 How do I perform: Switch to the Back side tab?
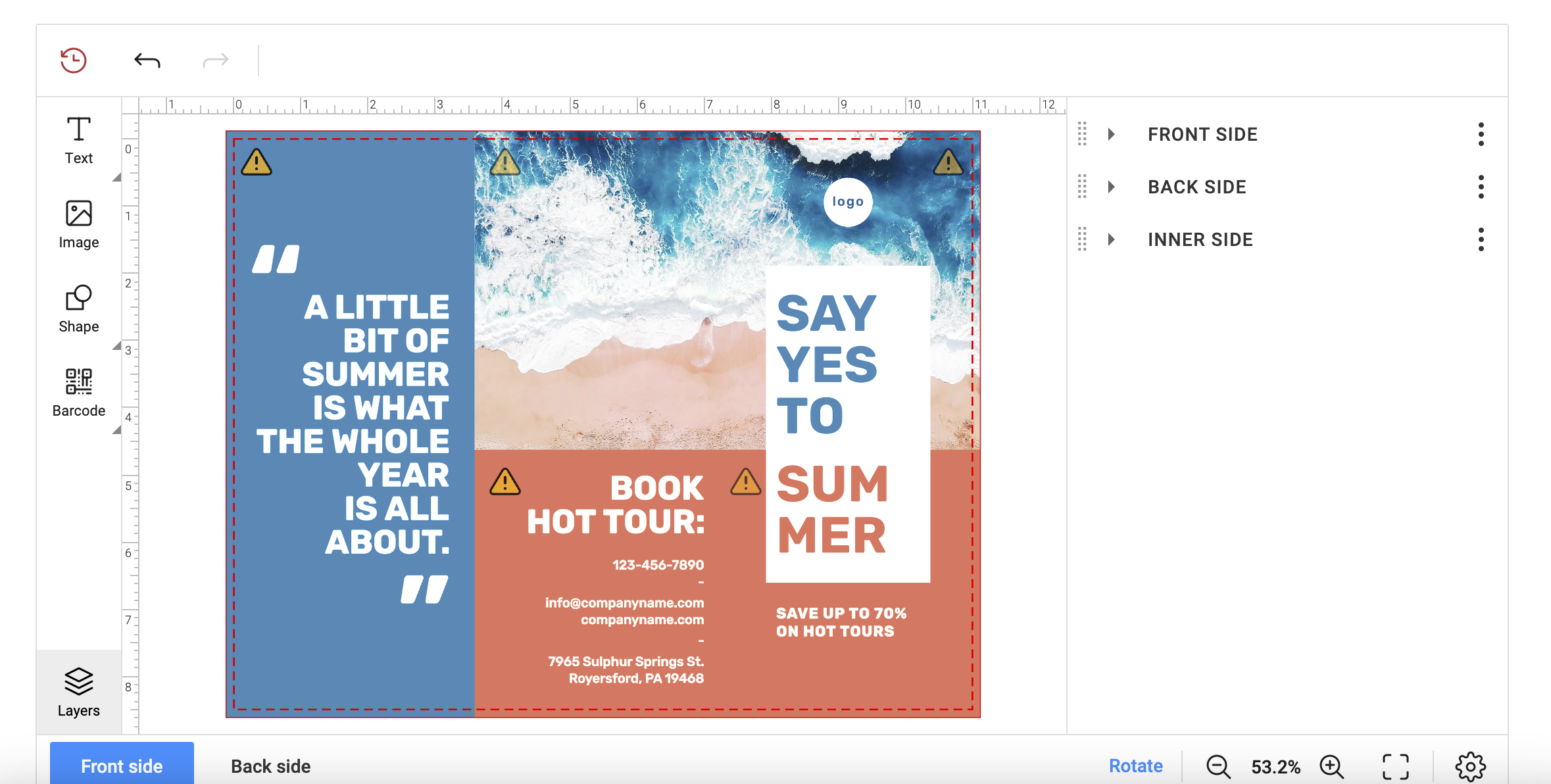click(x=271, y=766)
